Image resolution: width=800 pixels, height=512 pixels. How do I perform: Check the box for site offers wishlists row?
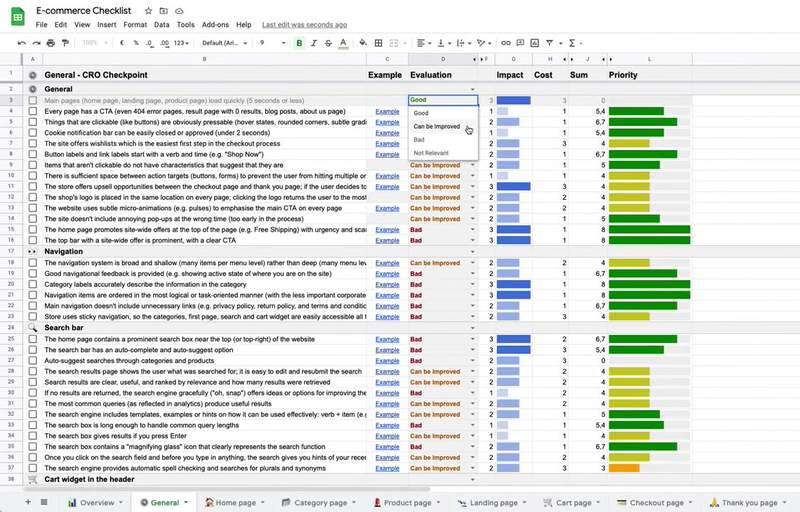click(33, 143)
